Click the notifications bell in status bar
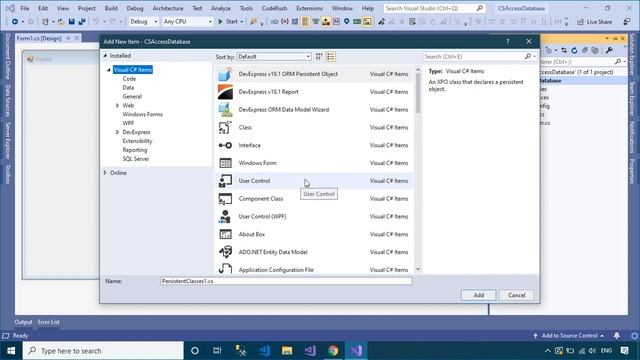The image size is (640, 360). 617,336
